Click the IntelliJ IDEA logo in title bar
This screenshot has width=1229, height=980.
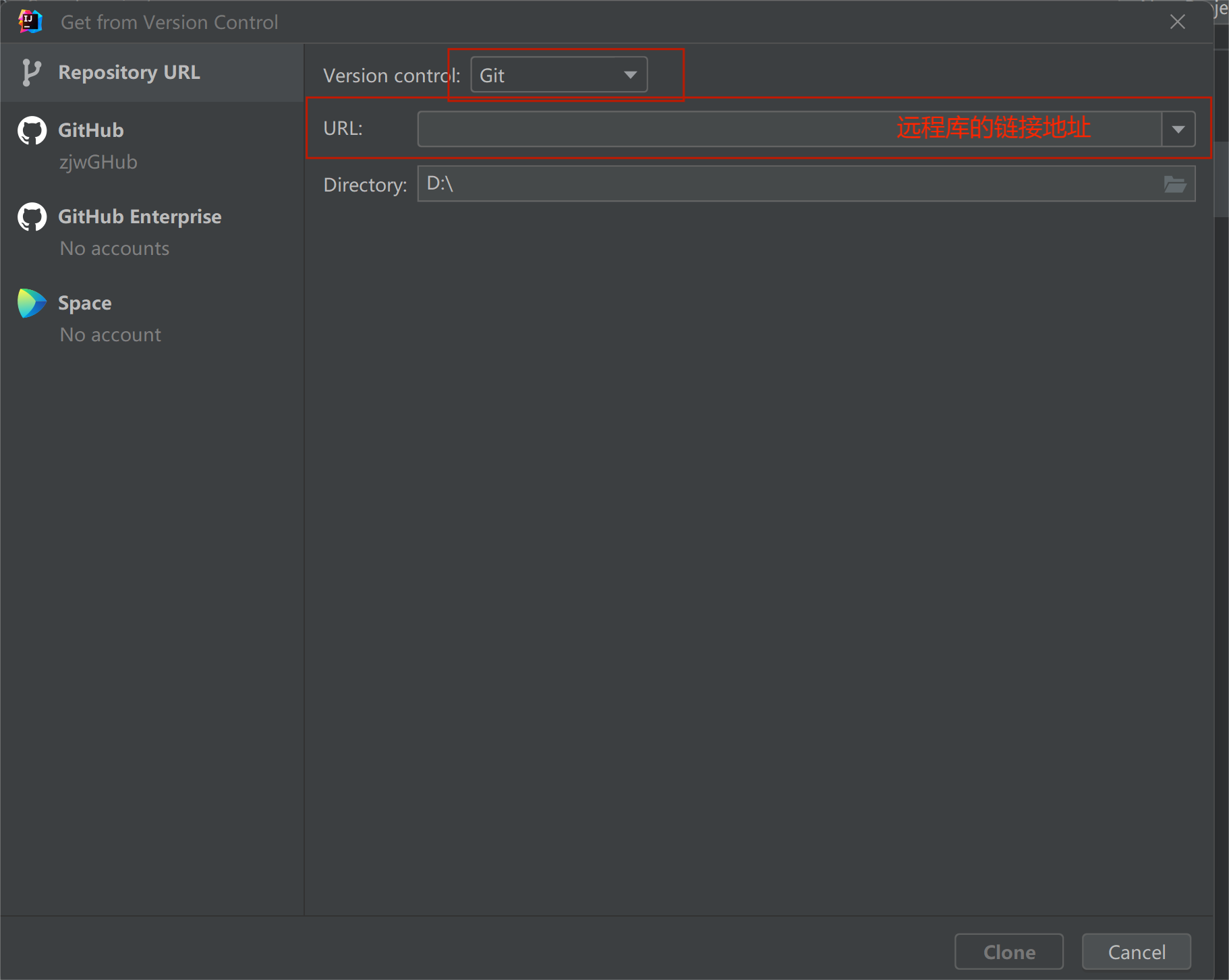tap(30, 22)
